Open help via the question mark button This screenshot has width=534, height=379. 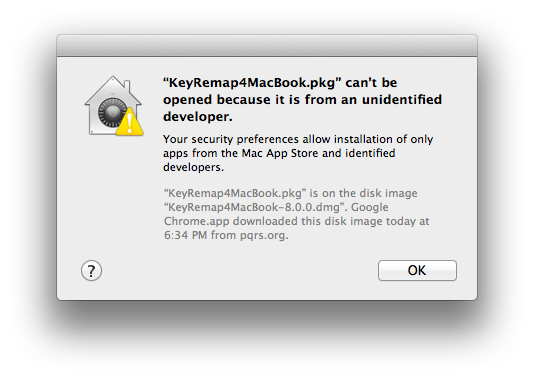tap(91, 271)
